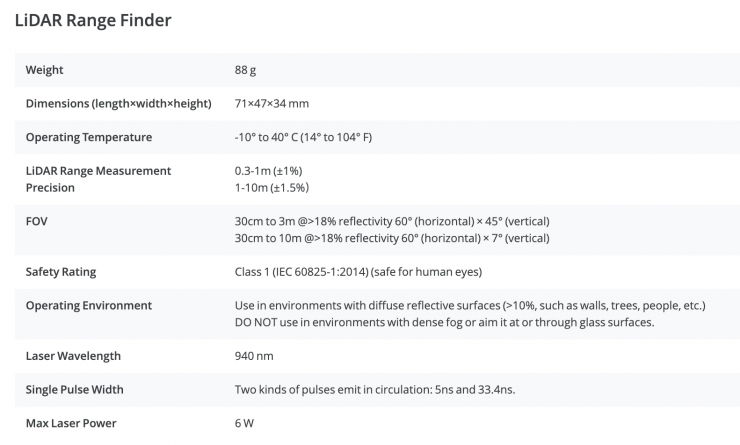740x445 pixels.
Task: Click the 30cm to 10m FOV line
Action: pos(392,238)
